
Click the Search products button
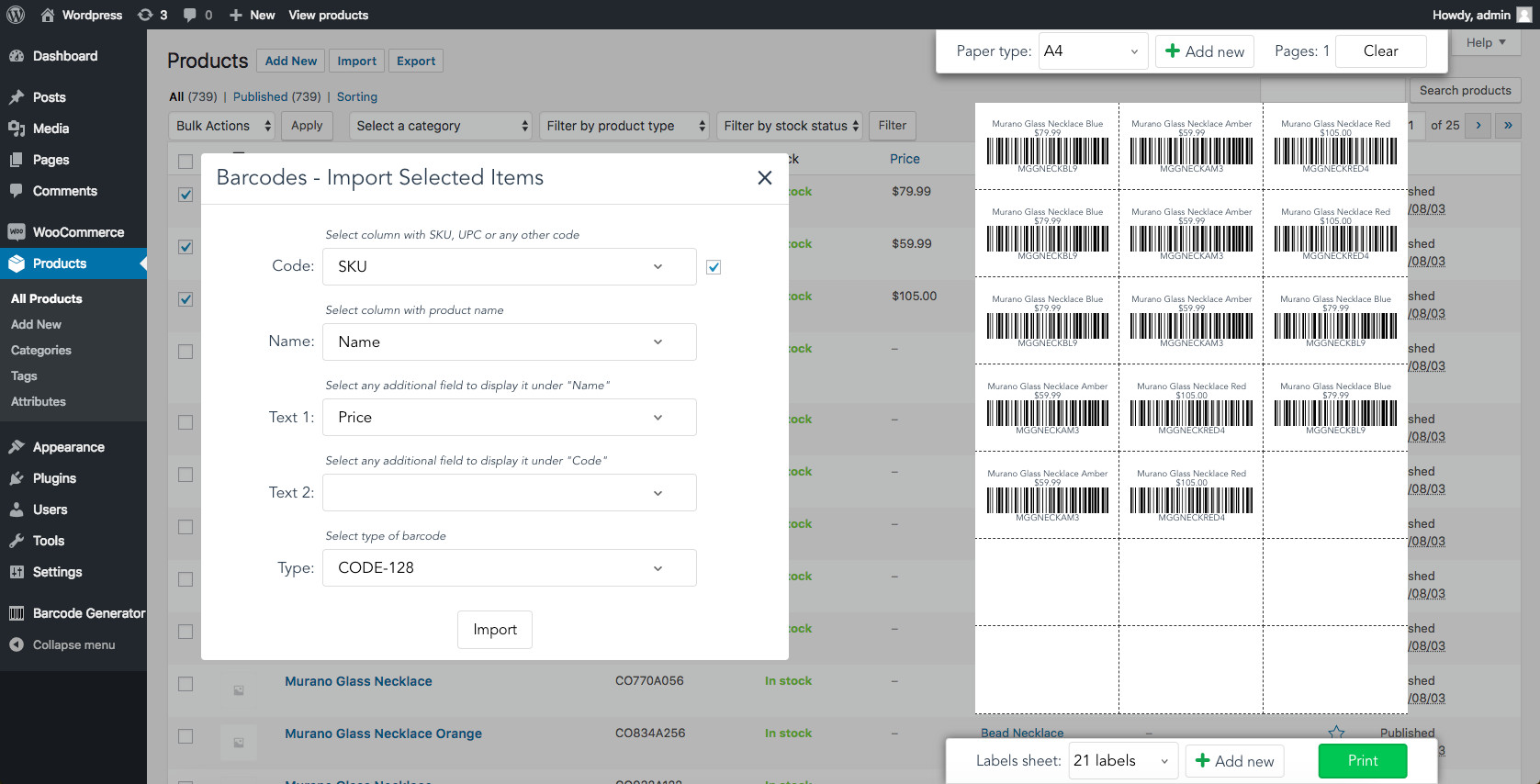[1465, 90]
